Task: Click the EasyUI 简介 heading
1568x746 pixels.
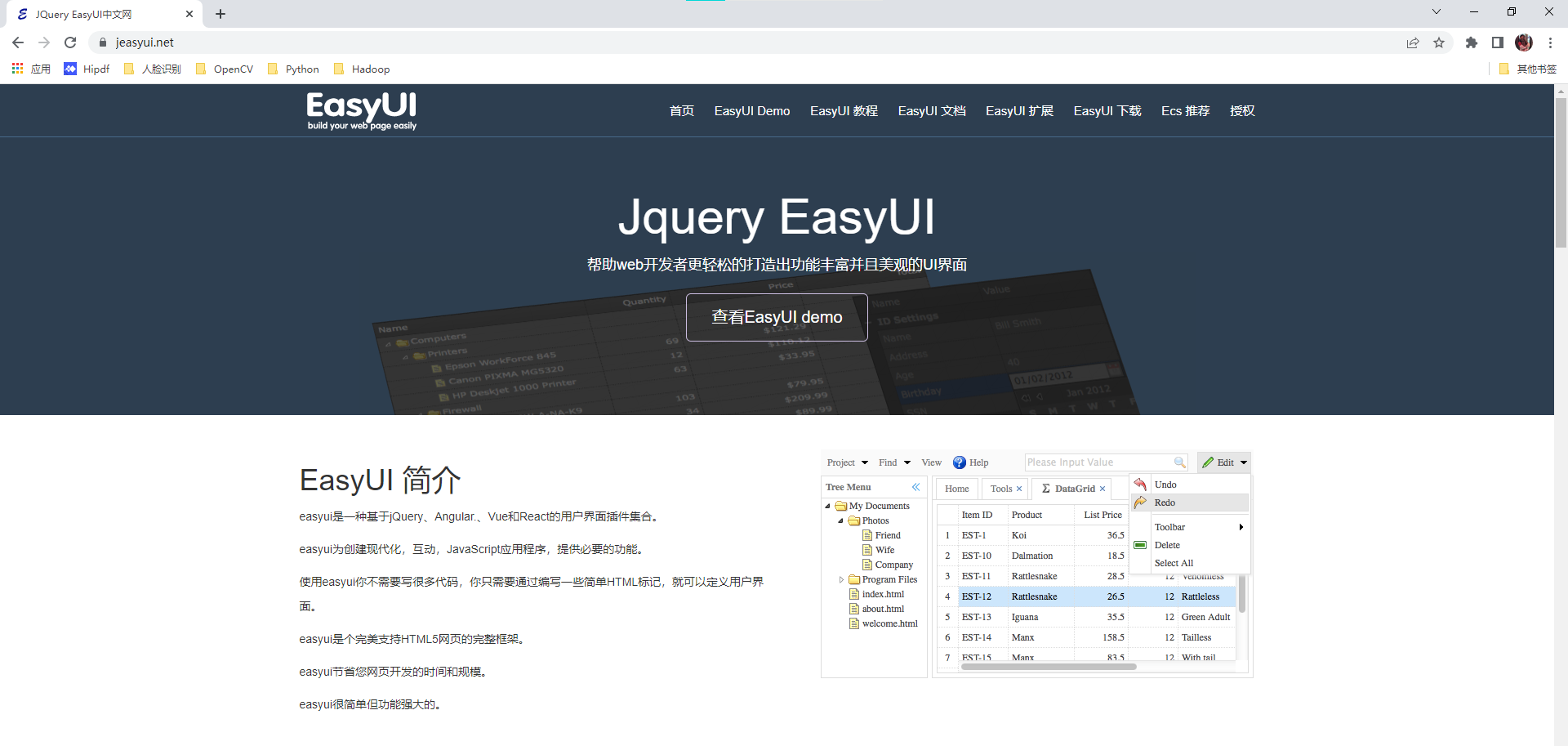Action: click(x=380, y=480)
